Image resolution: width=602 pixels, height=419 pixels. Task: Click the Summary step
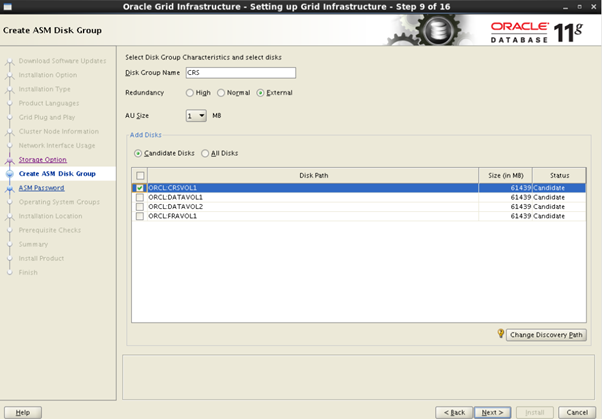coord(33,244)
